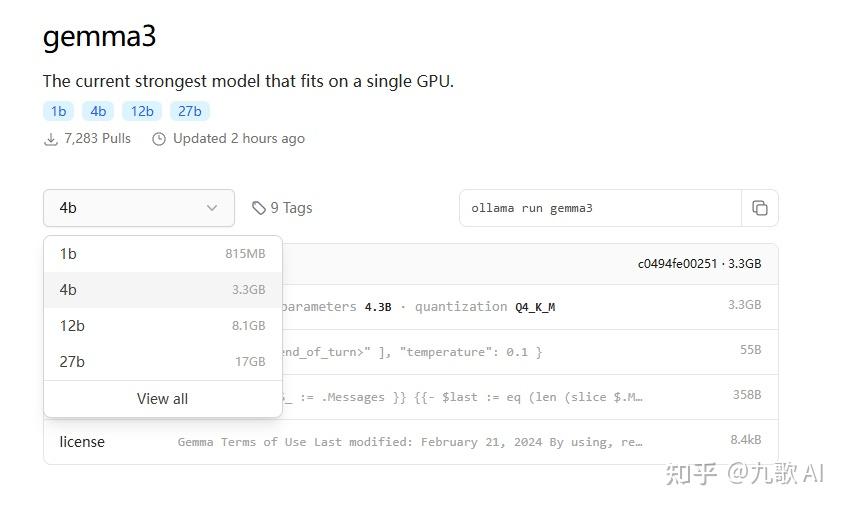846x507 pixels.
Task: Select the 1b option in dropdown
Action: coord(162,254)
